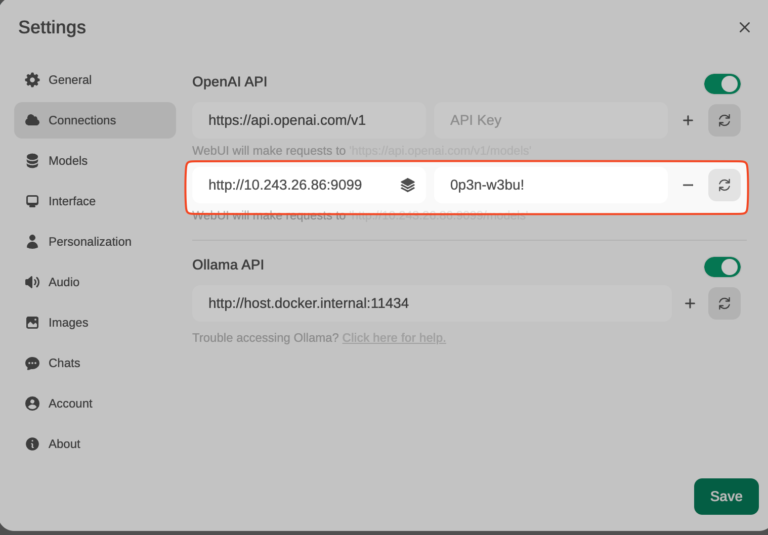The image size is (768, 535).
Task: Click the https://api.openai.com/v1 URL field
Action: pos(308,120)
